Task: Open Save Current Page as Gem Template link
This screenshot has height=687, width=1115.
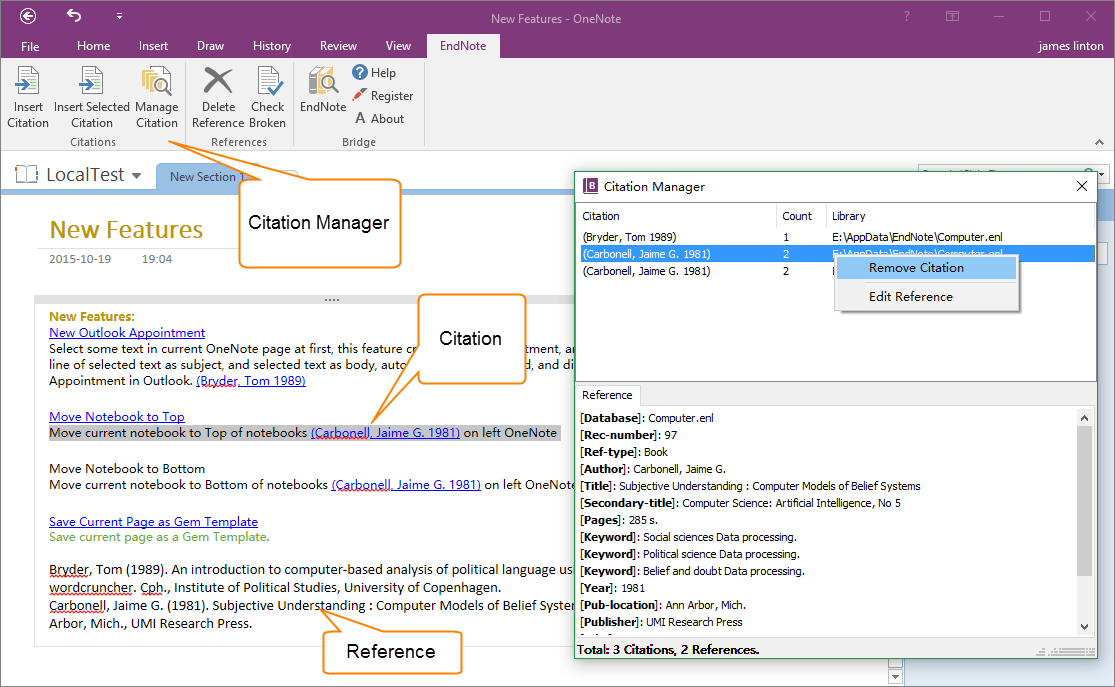Action: pyautogui.click(x=154, y=521)
